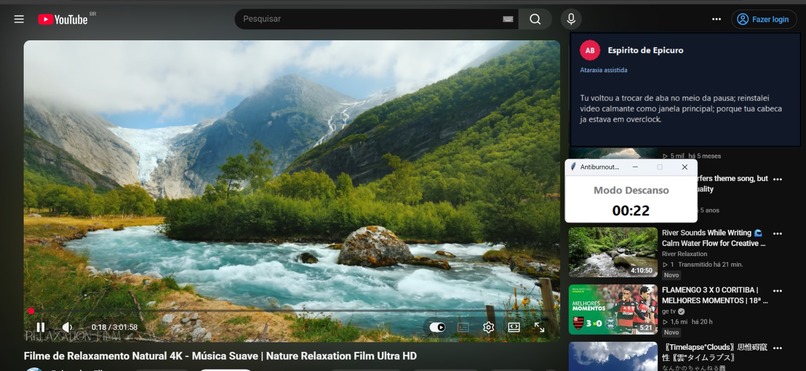The width and height of the screenshot is (806, 371).
Task: Toggle subtitles button in player
Action: [x=463, y=327]
